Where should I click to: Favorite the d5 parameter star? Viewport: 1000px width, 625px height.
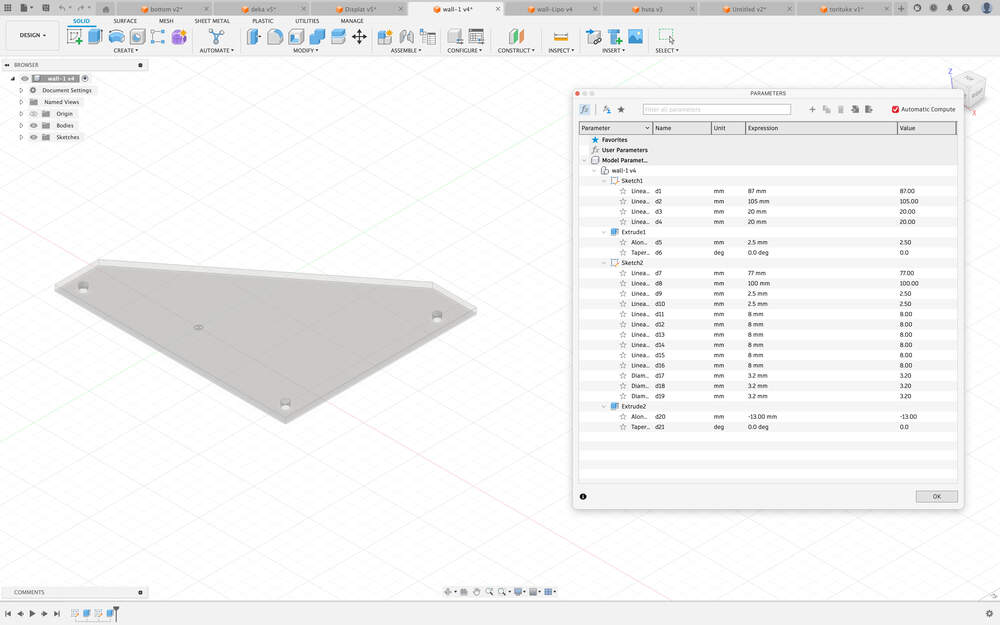click(623, 242)
